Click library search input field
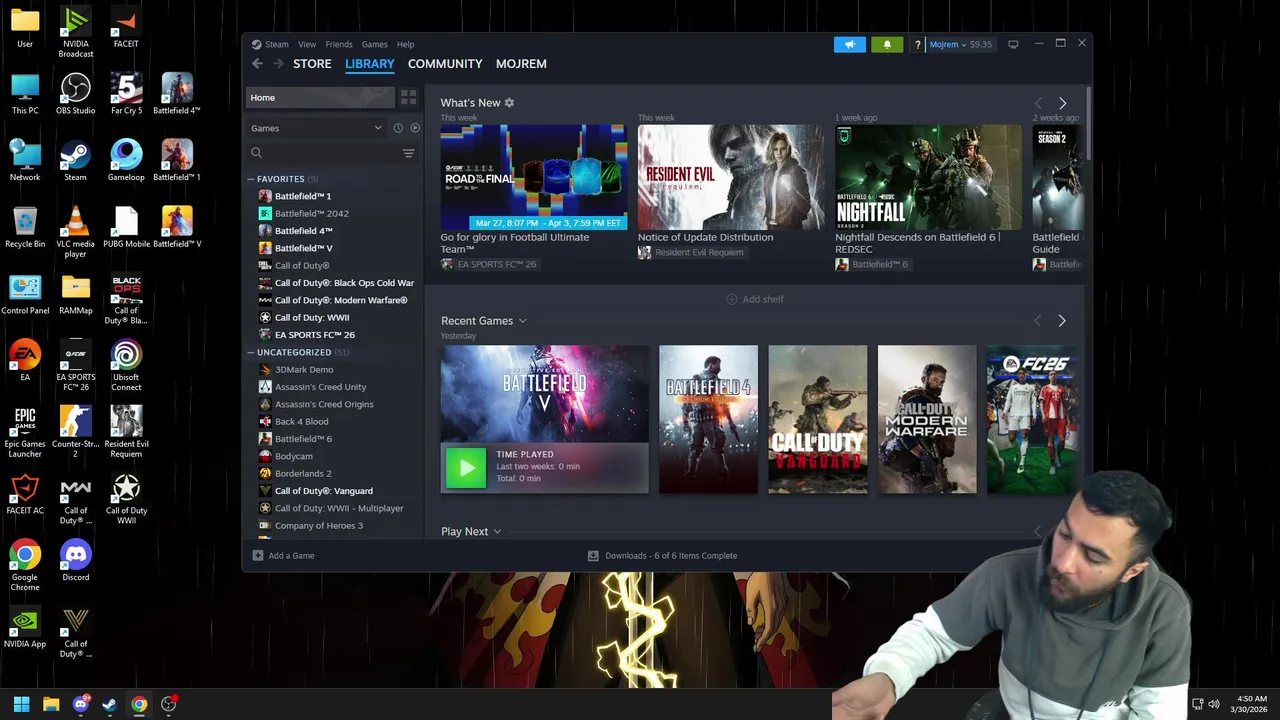Image resolution: width=1280 pixels, height=720 pixels. point(330,153)
